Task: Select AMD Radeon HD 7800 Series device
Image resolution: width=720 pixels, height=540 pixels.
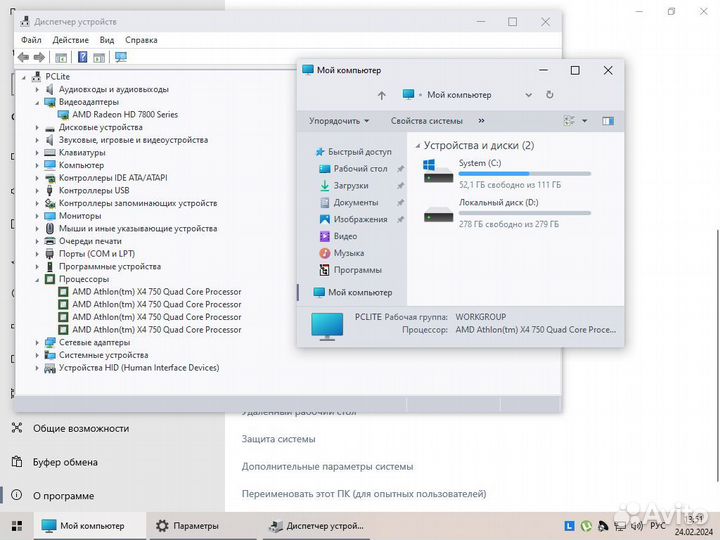Action: [124, 114]
